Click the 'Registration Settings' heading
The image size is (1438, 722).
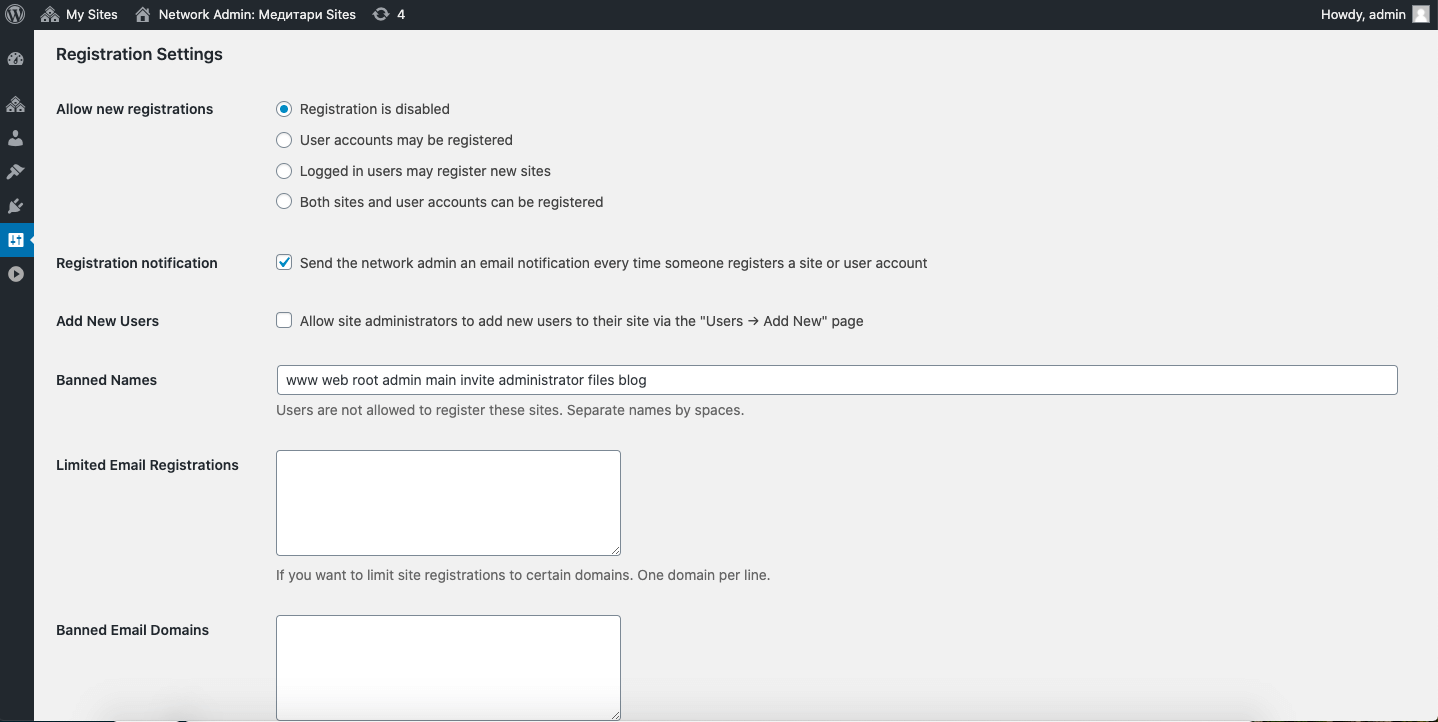[x=139, y=54]
